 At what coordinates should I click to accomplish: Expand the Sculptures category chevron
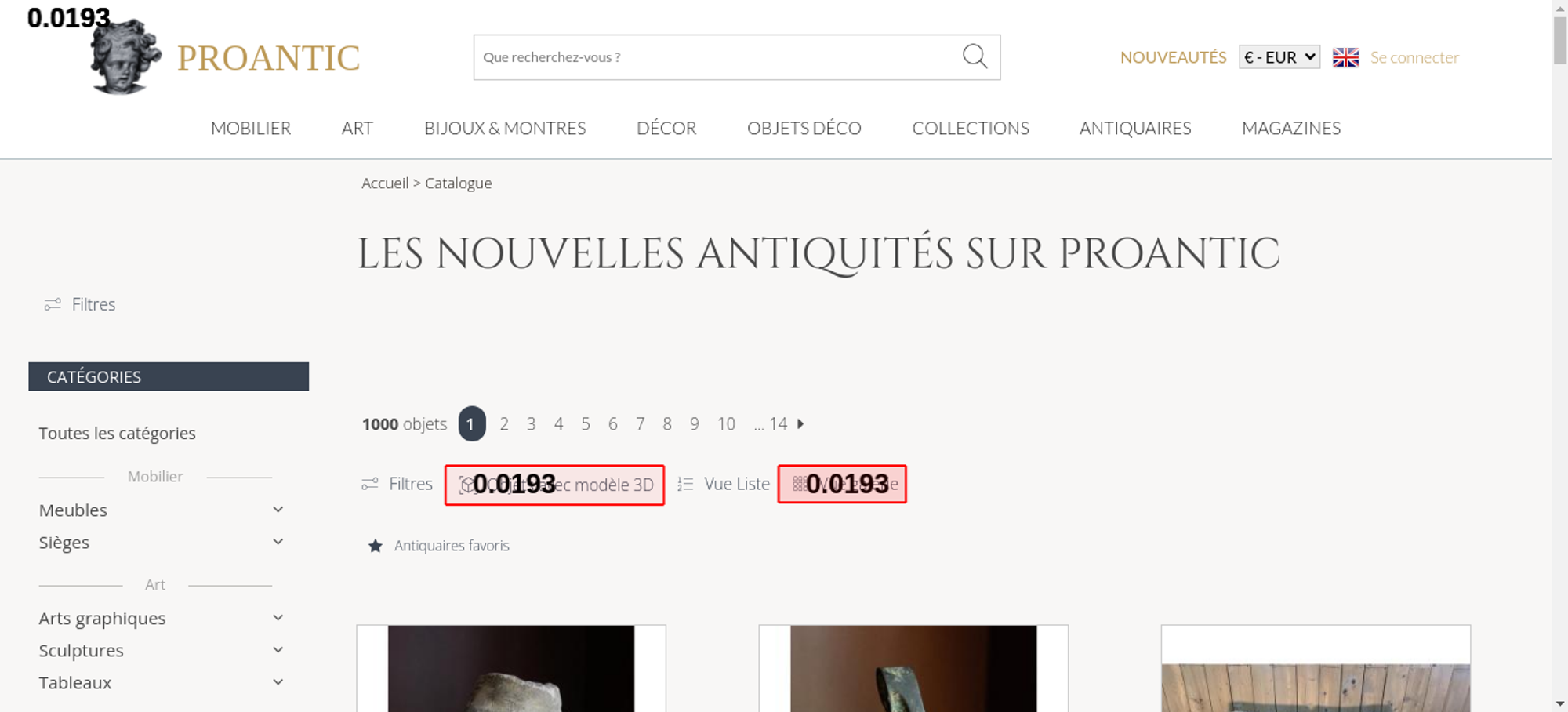(278, 650)
